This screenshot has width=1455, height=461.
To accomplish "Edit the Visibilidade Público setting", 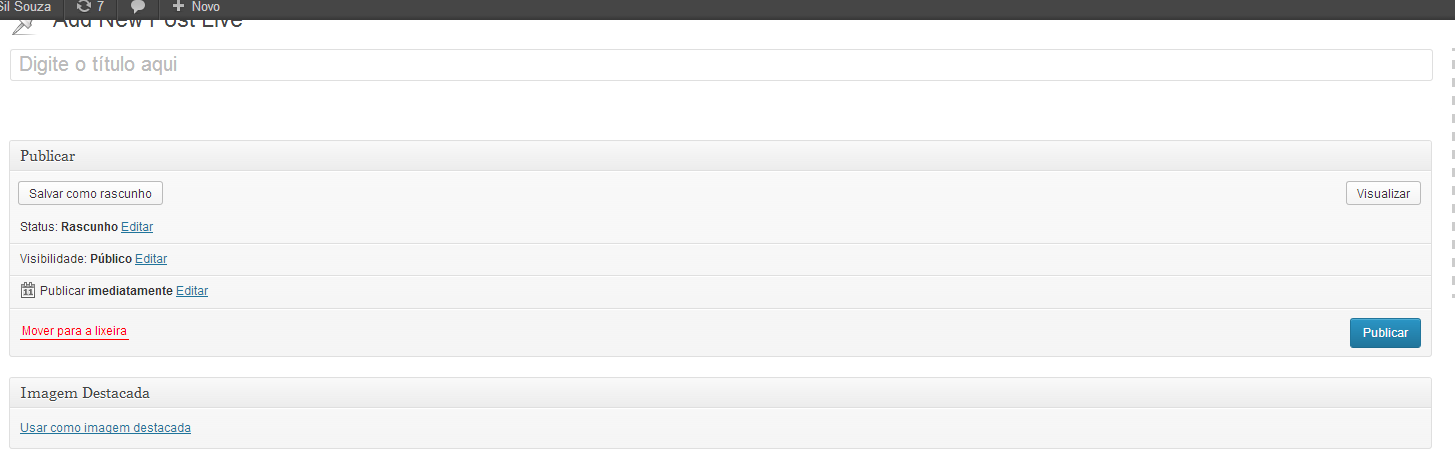I will (x=151, y=259).
